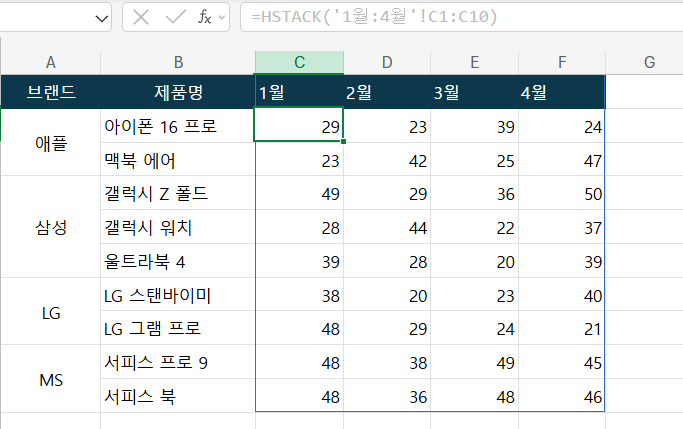Click the 2월 header cell

(x=387, y=92)
